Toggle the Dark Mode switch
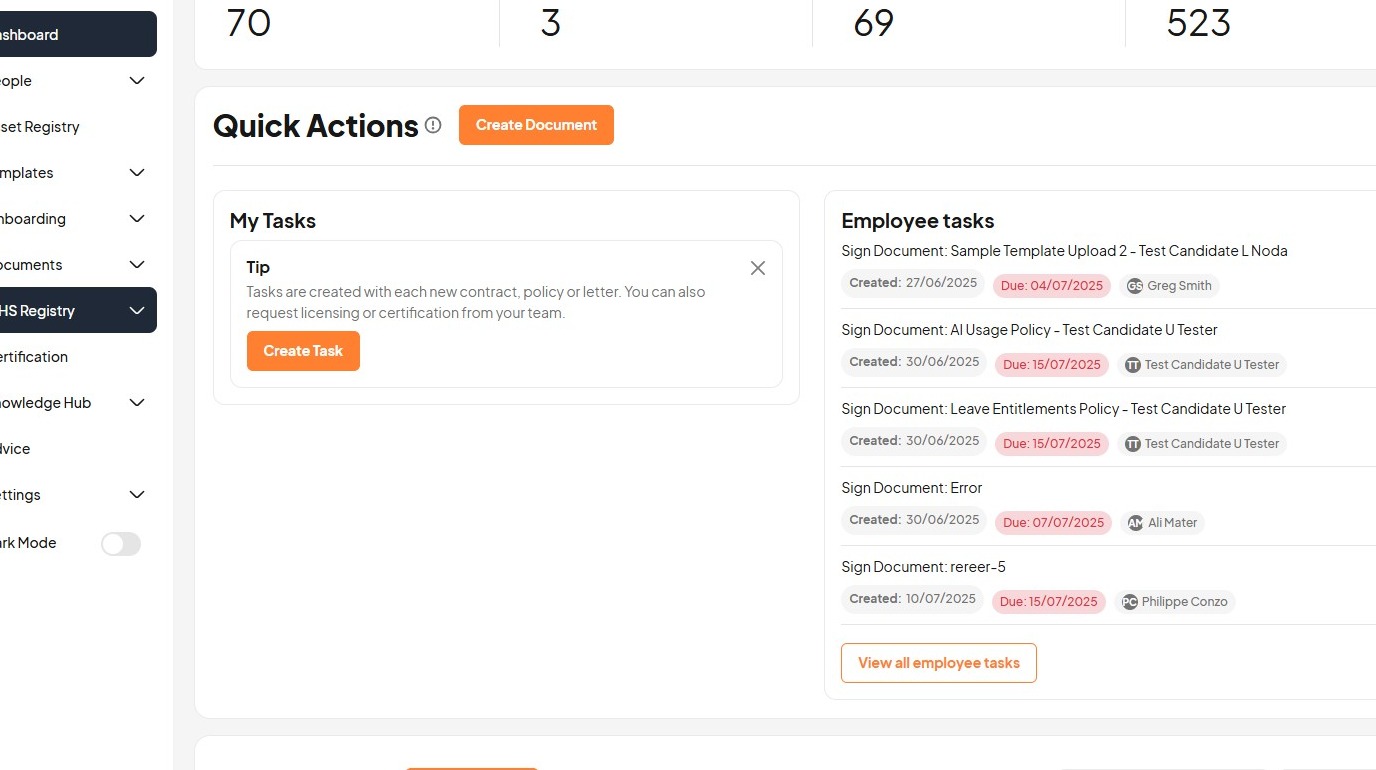 tap(121, 543)
